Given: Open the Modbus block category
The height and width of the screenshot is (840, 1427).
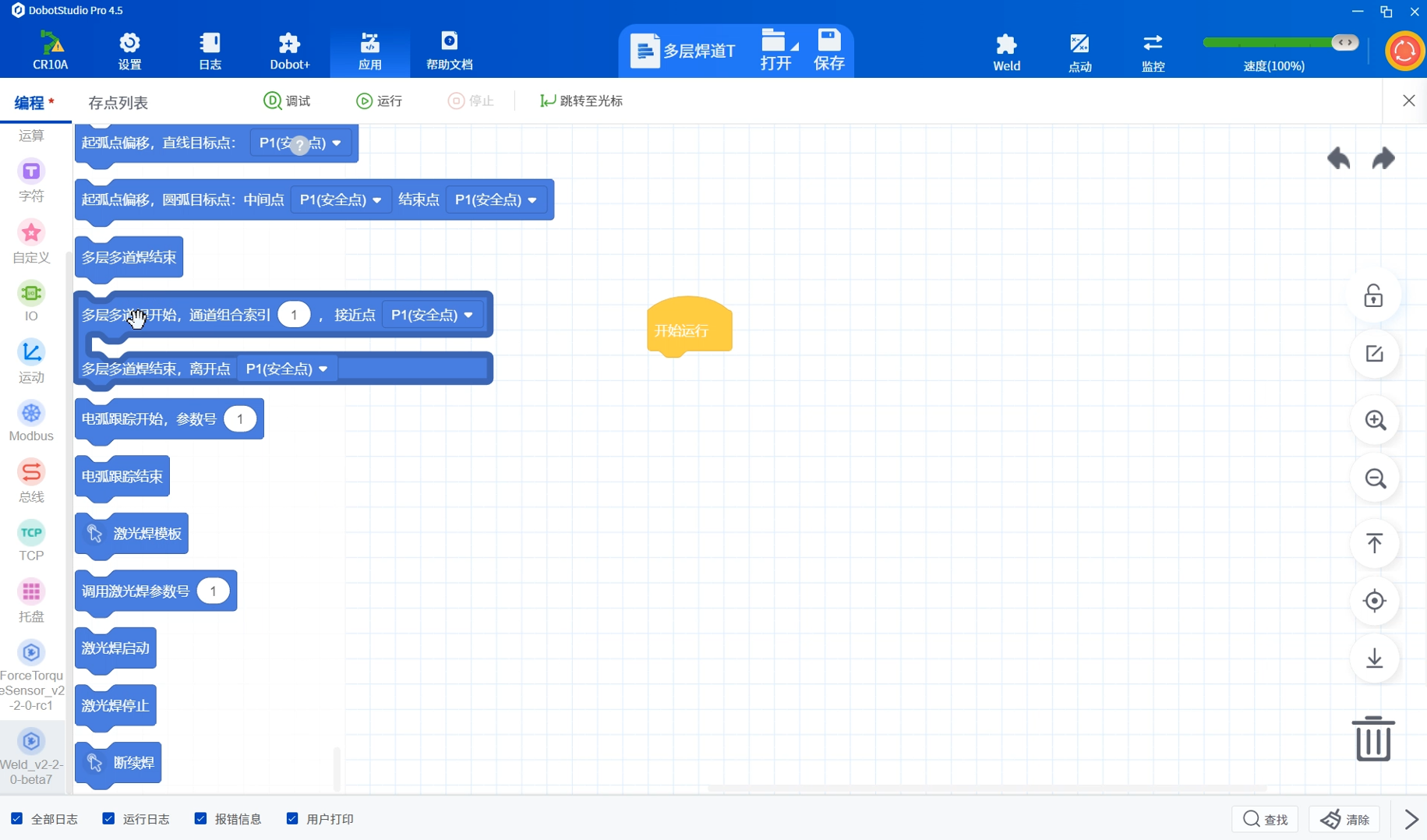Looking at the screenshot, I should pyautogui.click(x=31, y=422).
